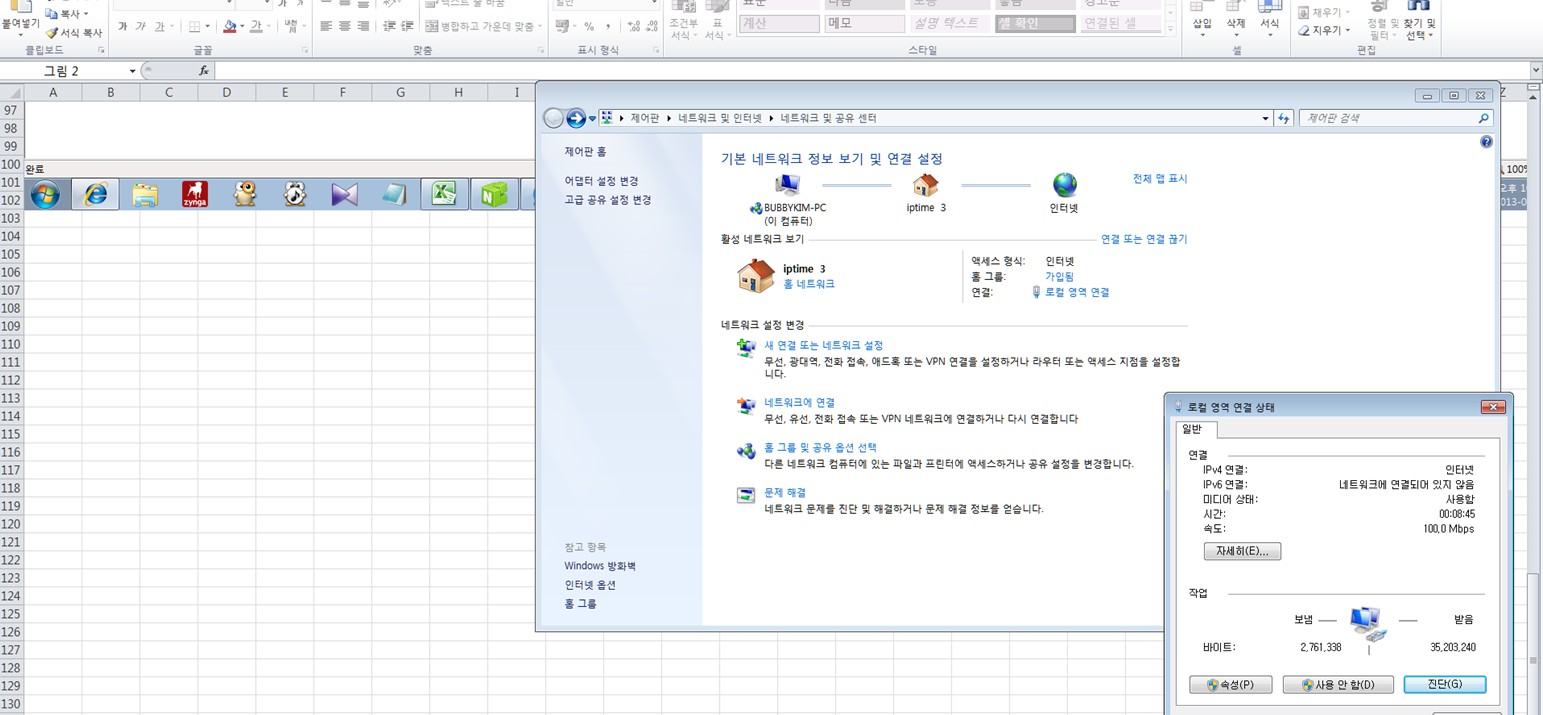Toggle center text alignment in Excel

344,27
